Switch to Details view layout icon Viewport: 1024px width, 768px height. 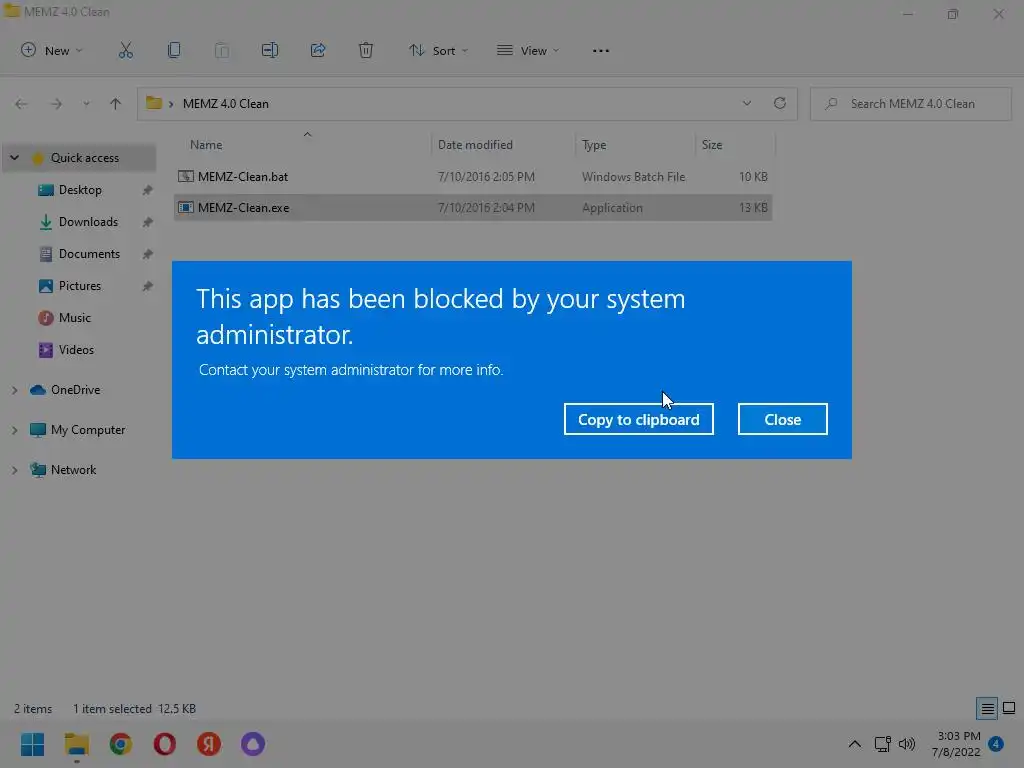pos(987,708)
